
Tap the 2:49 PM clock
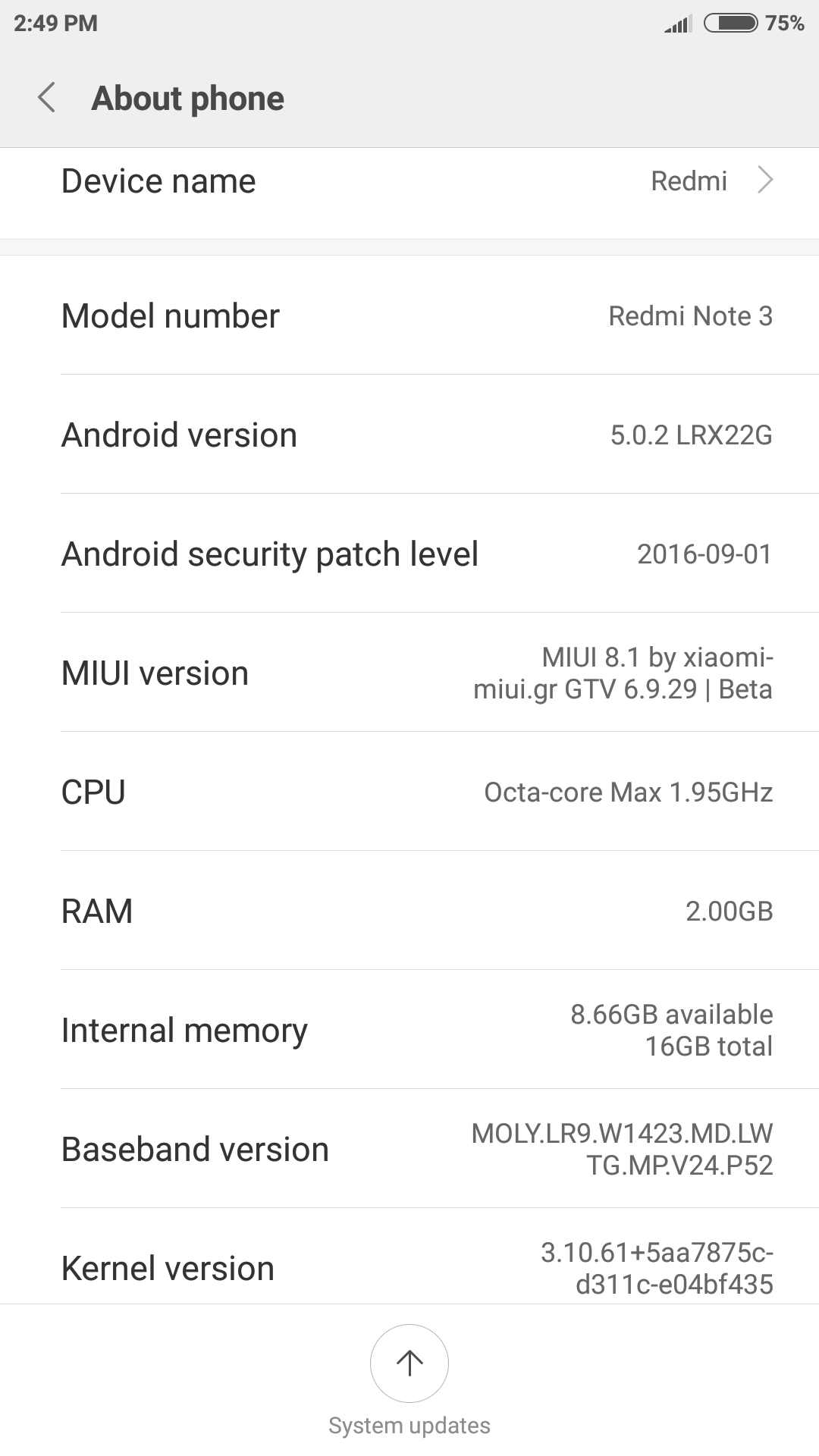(56, 23)
